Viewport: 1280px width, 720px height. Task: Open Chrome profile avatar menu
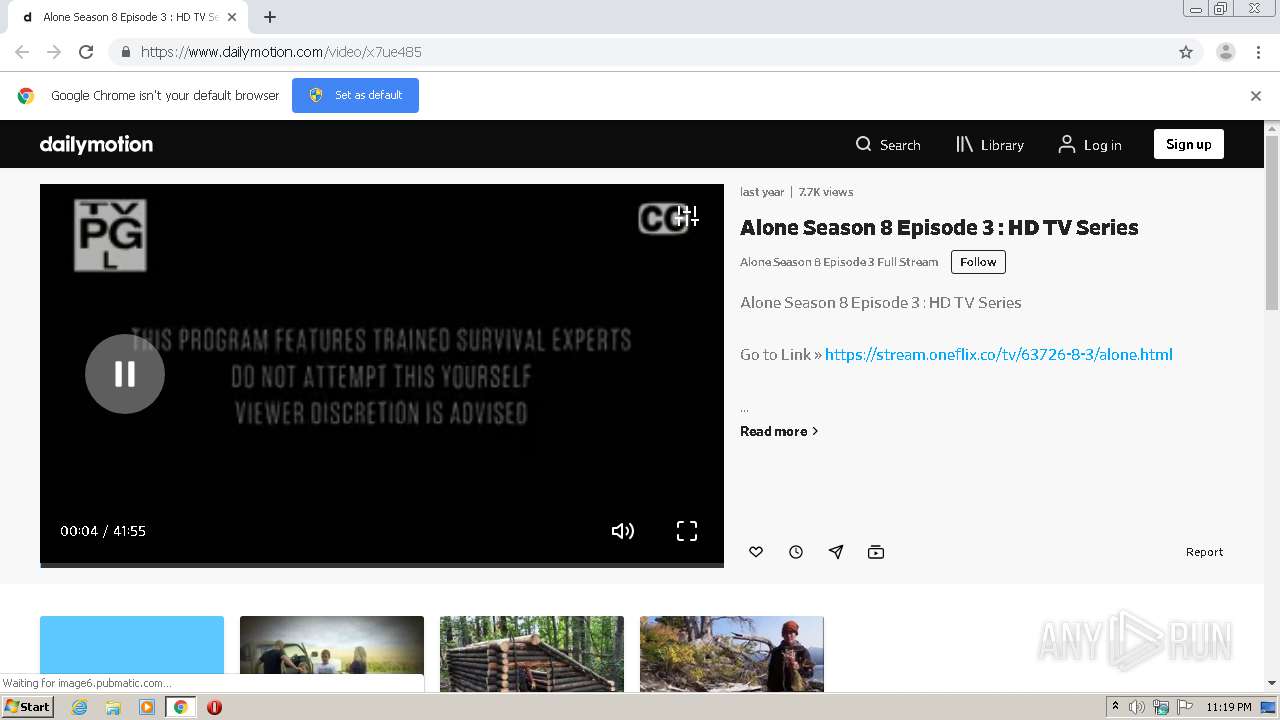click(1226, 52)
